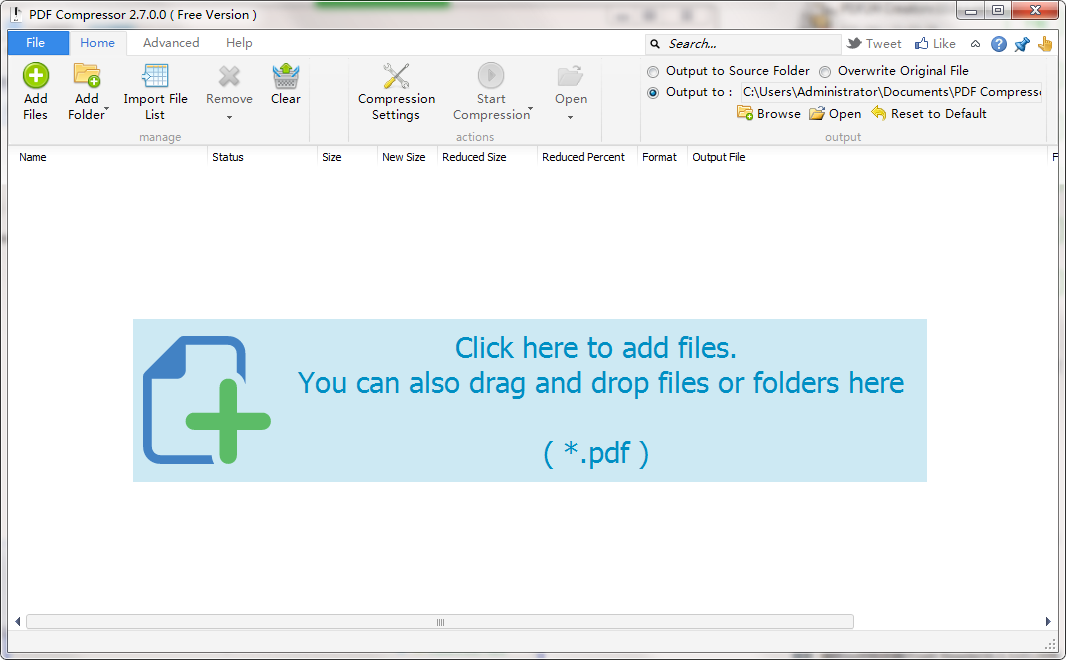Enable Overwrite Original File
The height and width of the screenshot is (660, 1066).
(826, 71)
